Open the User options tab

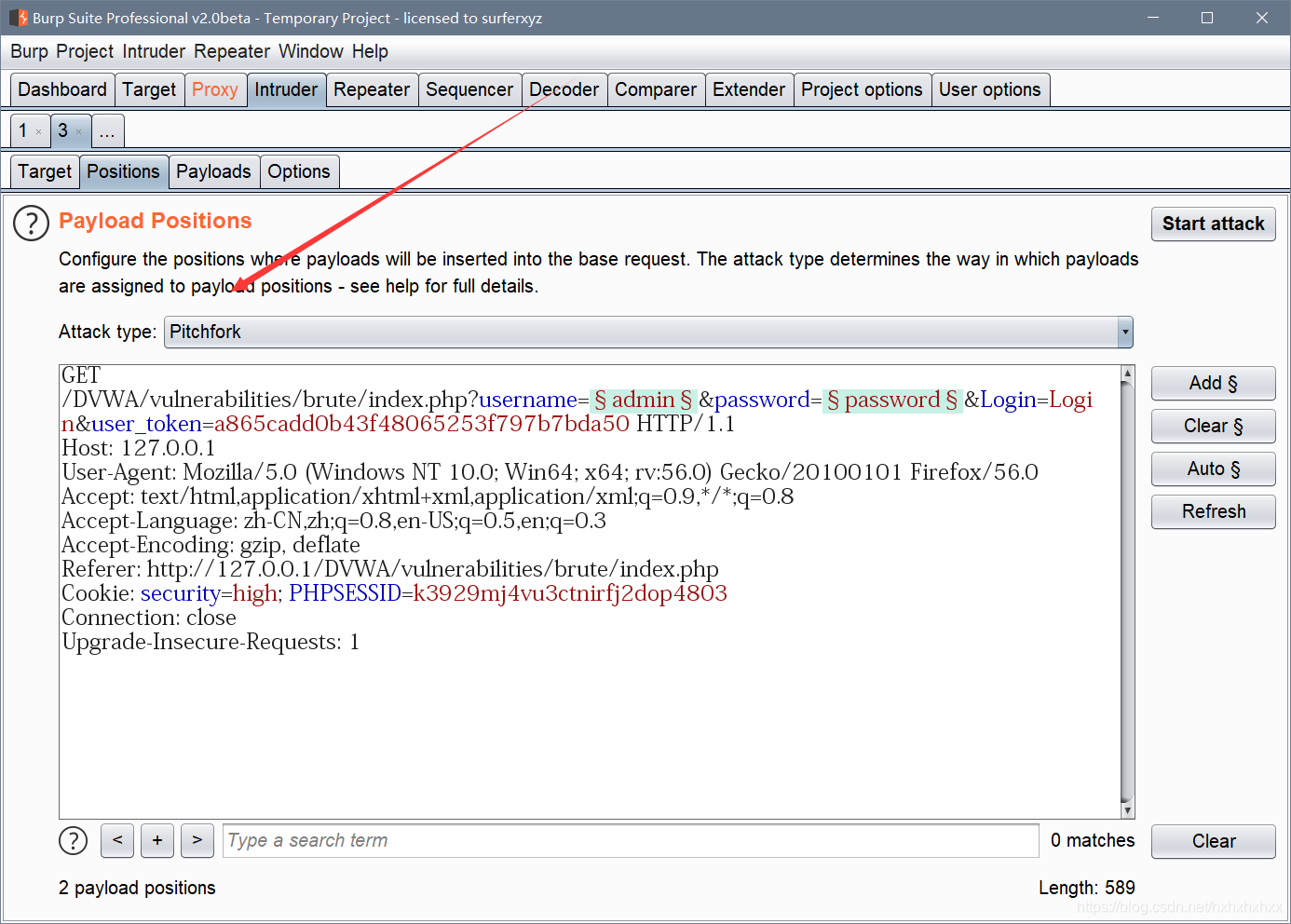pyautogui.click(x=990, y=89)
